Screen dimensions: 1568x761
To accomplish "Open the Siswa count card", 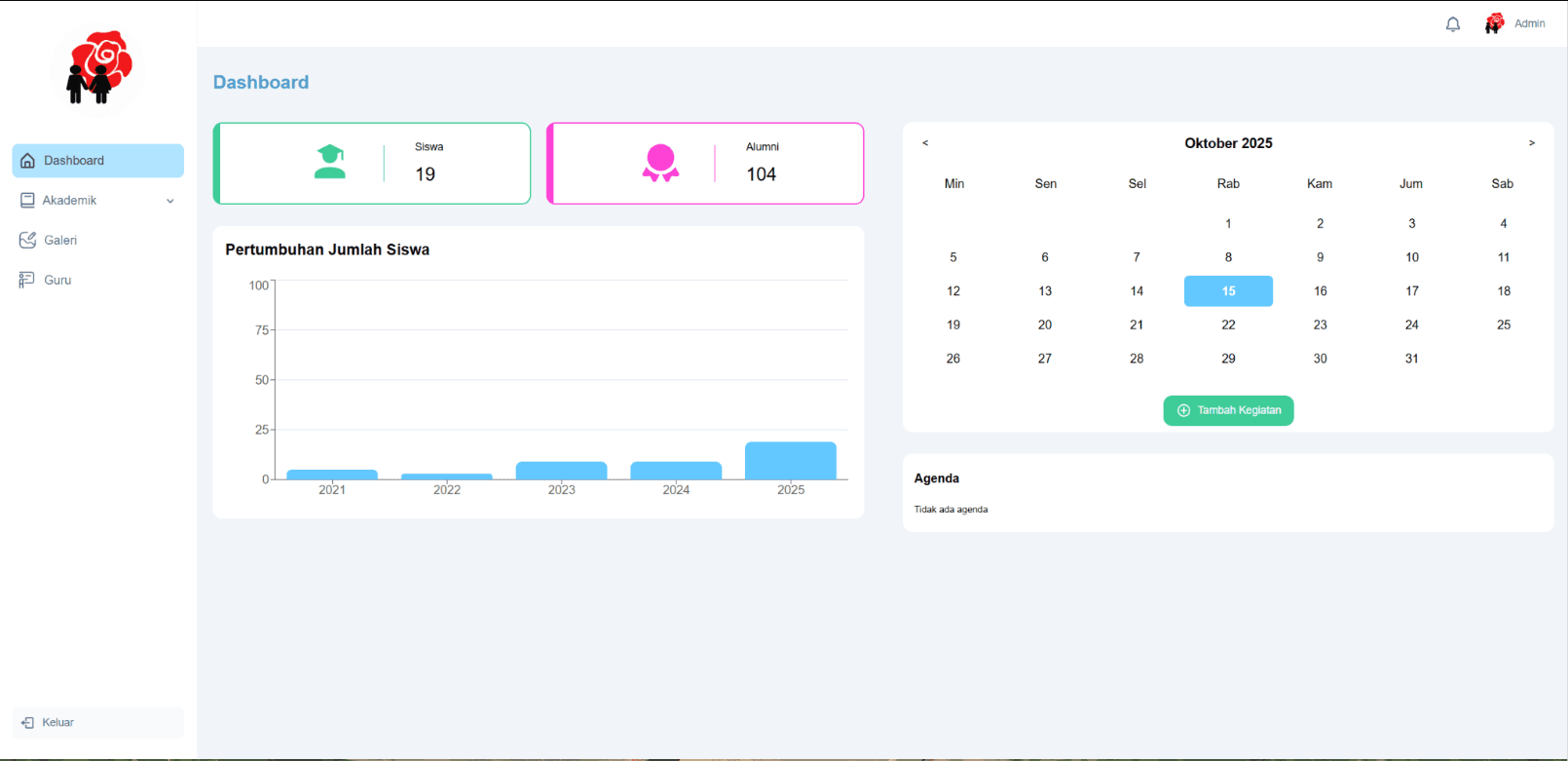I will point(372,163).
